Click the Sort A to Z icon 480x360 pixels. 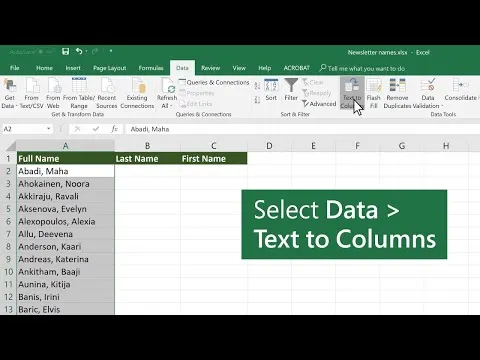click(257, 86)
